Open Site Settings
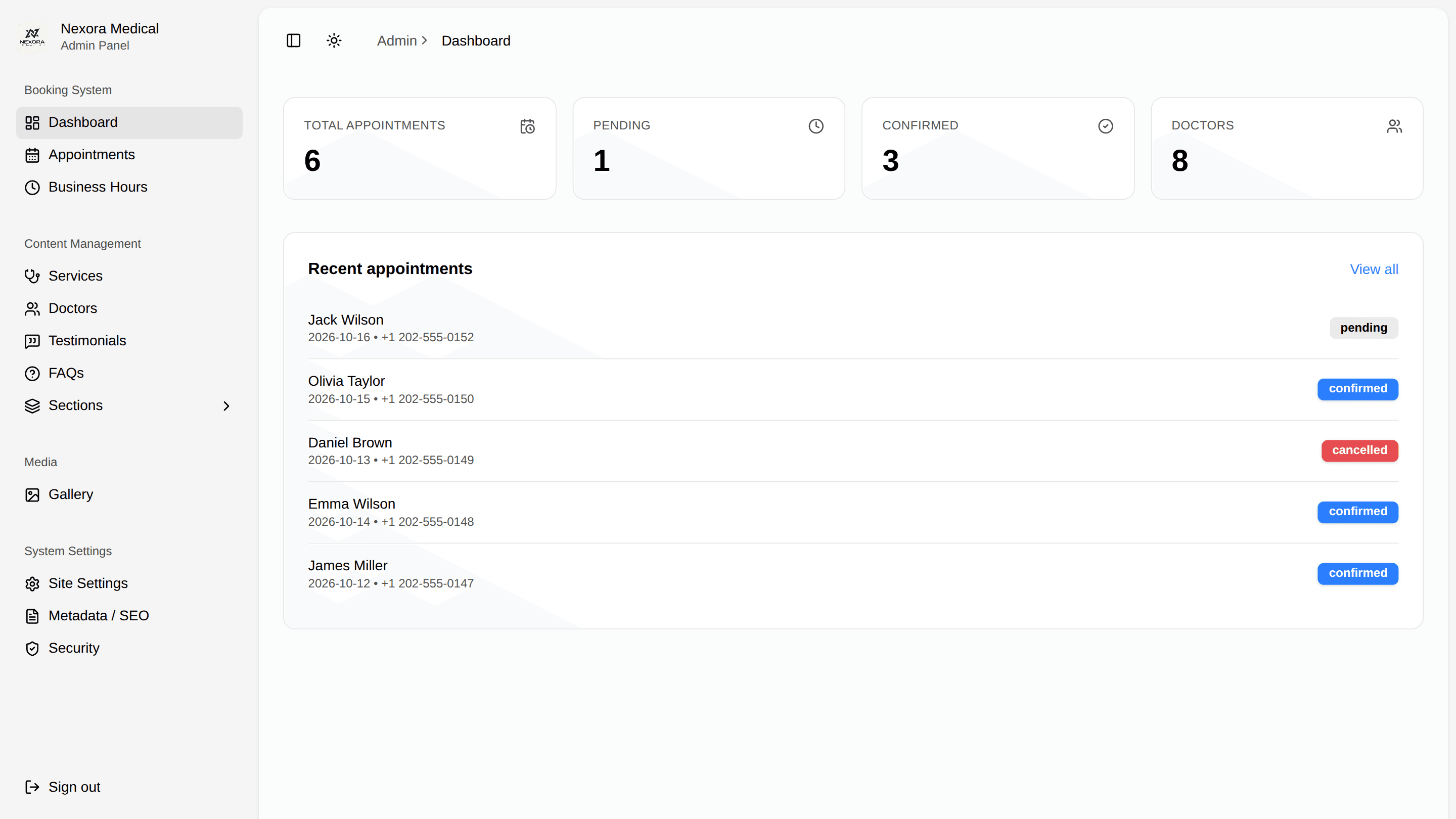This screenshot has height=819, width=1456. pyautogui.click(x=129, y=583)
